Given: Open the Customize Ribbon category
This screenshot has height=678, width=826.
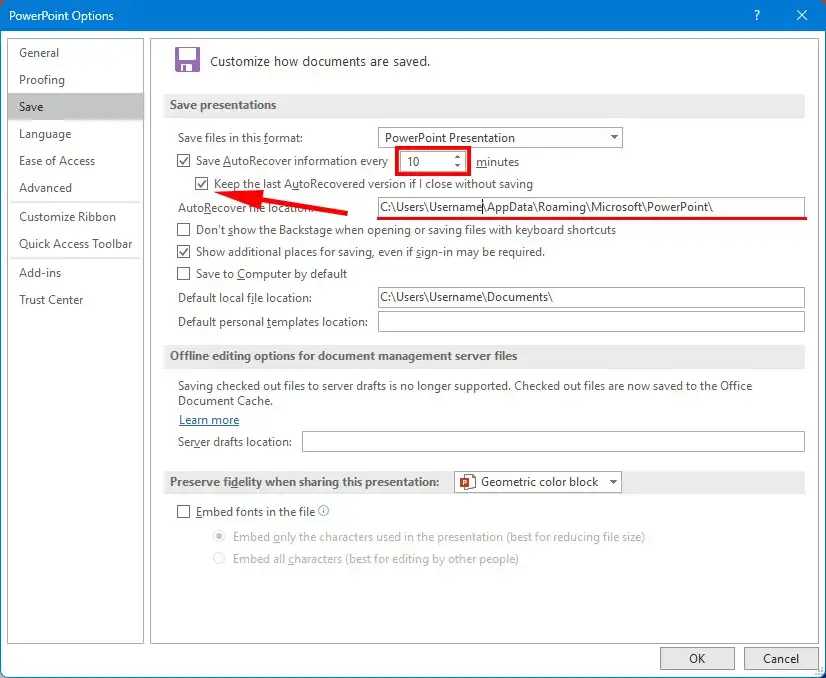Looking at the screenshot, I should pos(76,217).
